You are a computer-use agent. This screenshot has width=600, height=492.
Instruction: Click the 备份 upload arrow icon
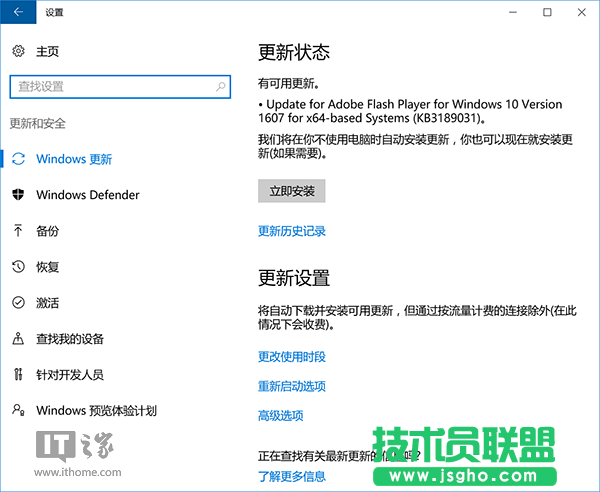click(x=18, y=230)
